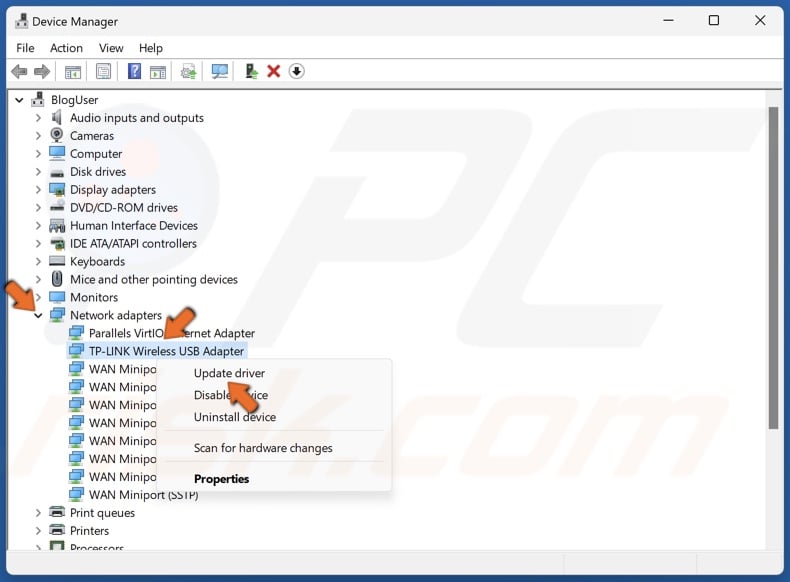Open the File menu

25,48
